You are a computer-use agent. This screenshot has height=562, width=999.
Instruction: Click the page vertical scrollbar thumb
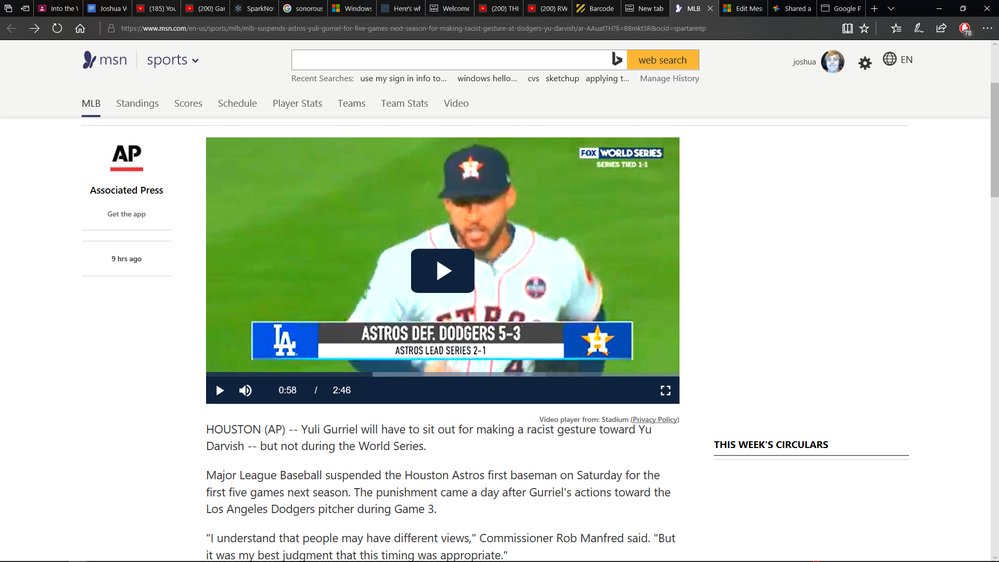click(995, 140)
